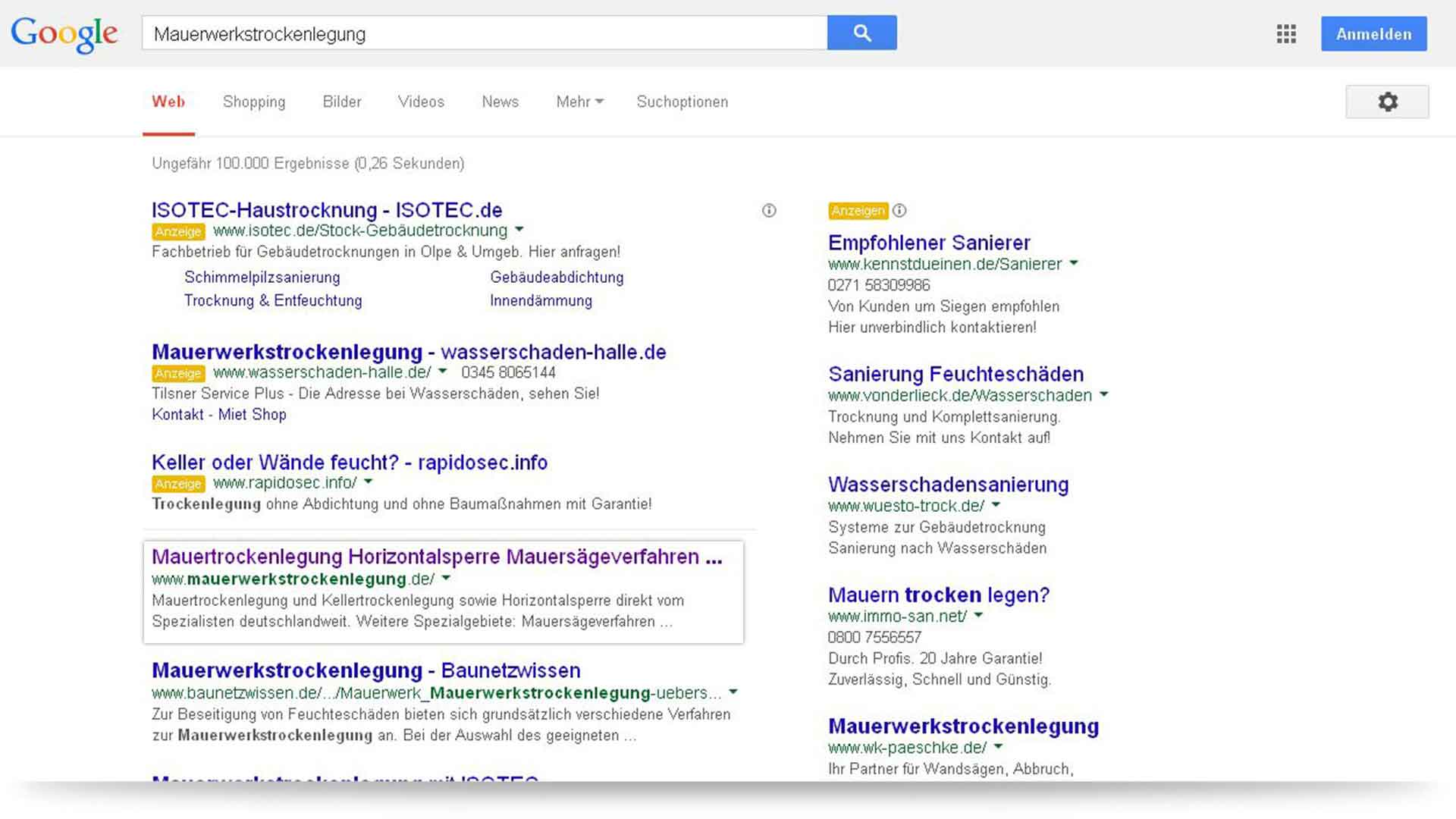Expand arrow next to baunetzwissen.de URL
Image resolution: width=1456 pixels, height=819 pixels.
tap(733, 692)
